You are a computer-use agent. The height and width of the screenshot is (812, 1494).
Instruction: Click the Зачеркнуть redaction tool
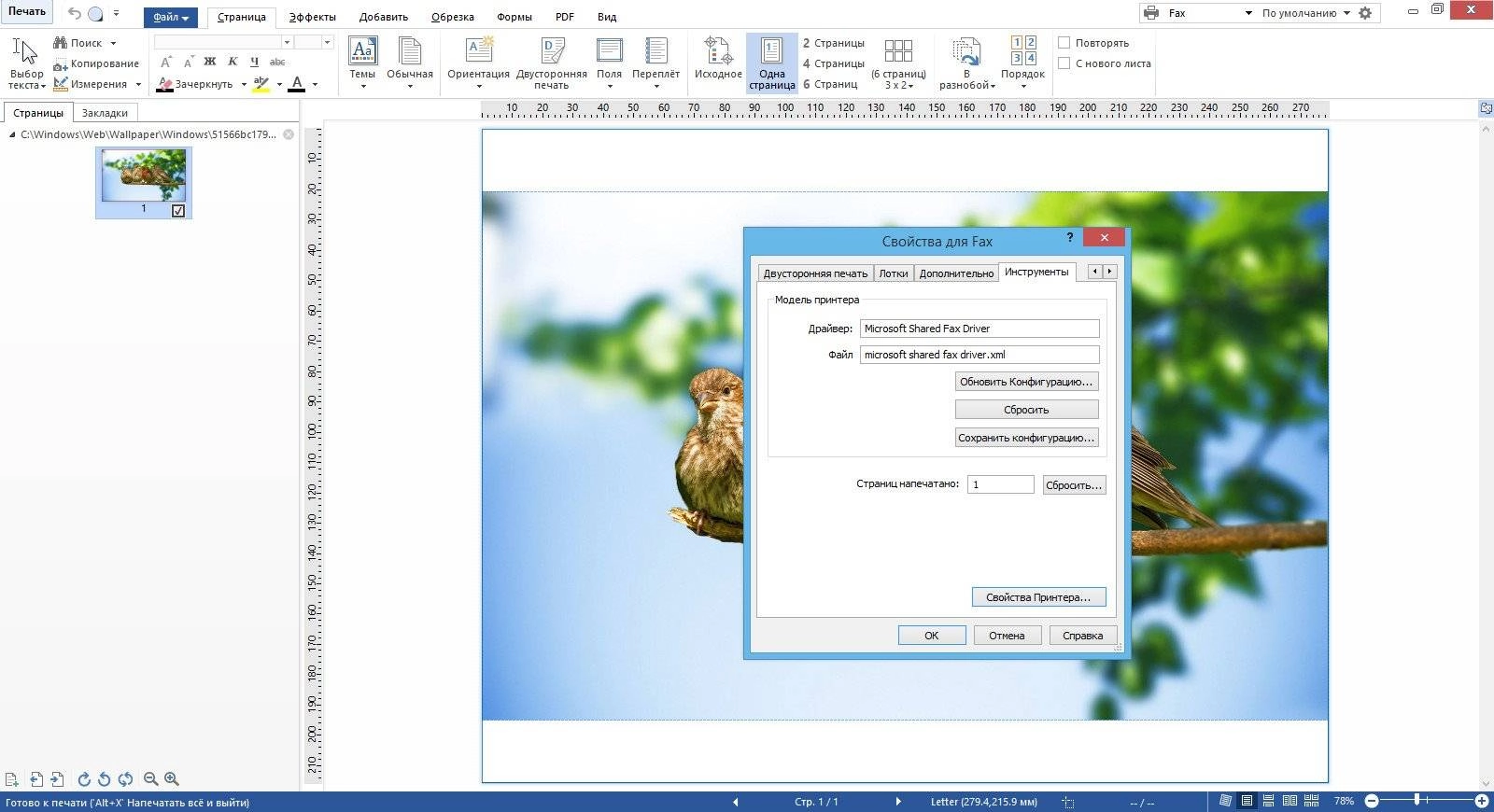194,84
